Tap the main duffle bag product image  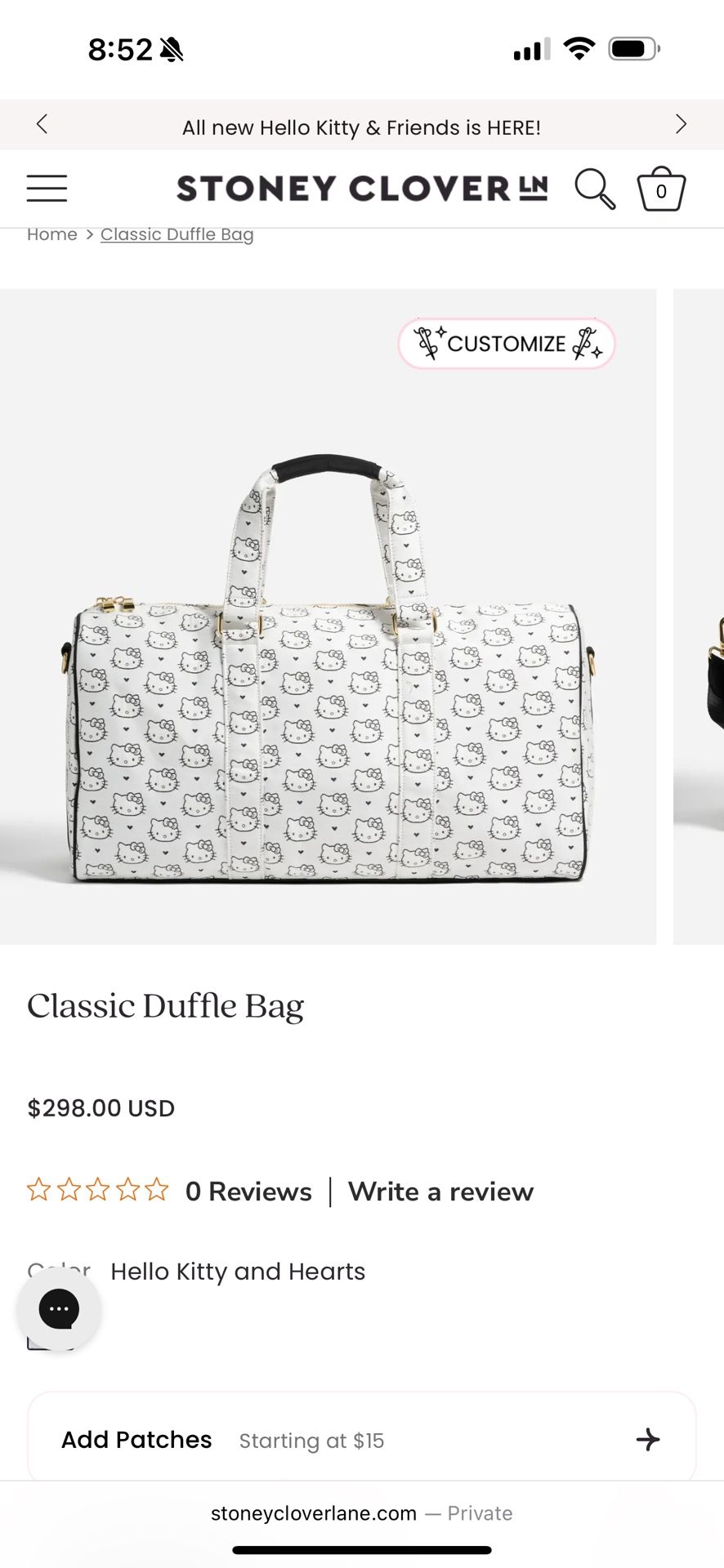pyautogui.click(x=328, y=617)
